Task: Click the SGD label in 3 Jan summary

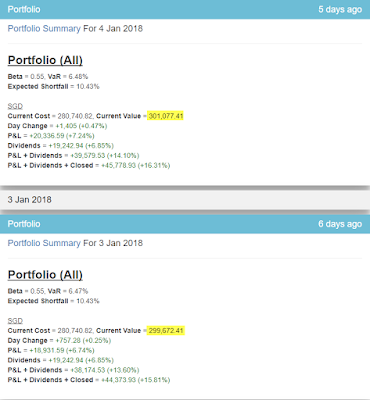Action: (15, 321)
